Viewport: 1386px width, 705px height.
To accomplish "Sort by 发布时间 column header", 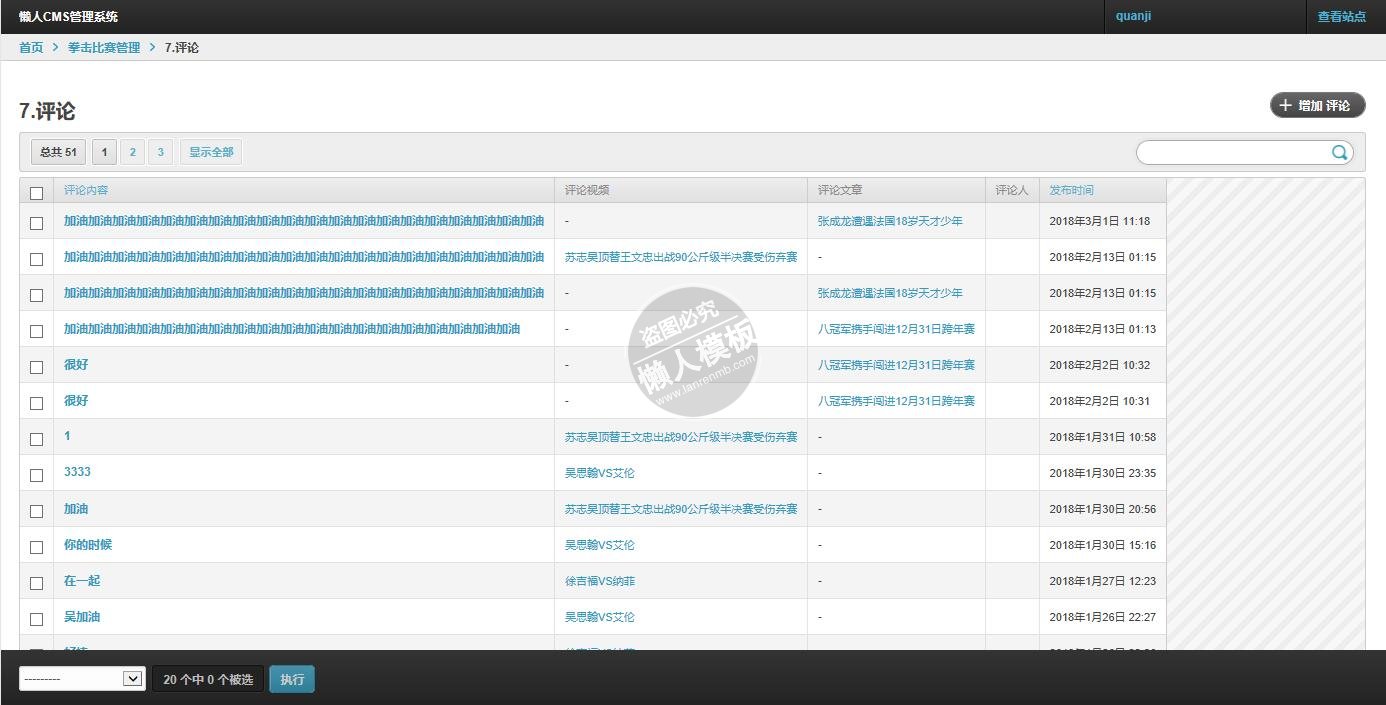I will pos(1071,190).
